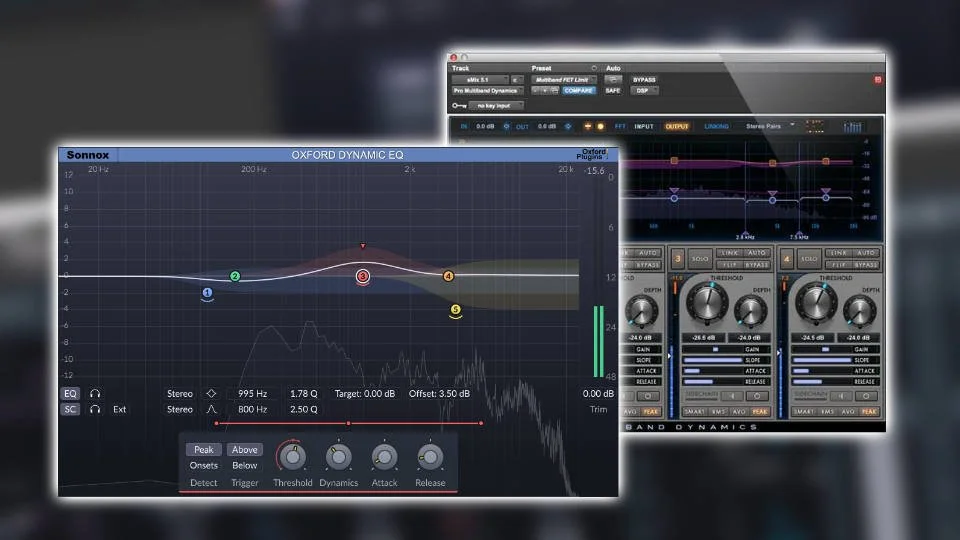The image size is (960, 540).
Task: Open the Stereo Pairs dropdown
Action: (770, 126)
